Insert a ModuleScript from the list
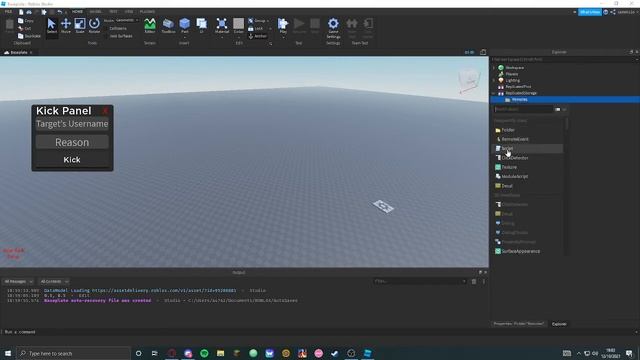 coord(528,176)
